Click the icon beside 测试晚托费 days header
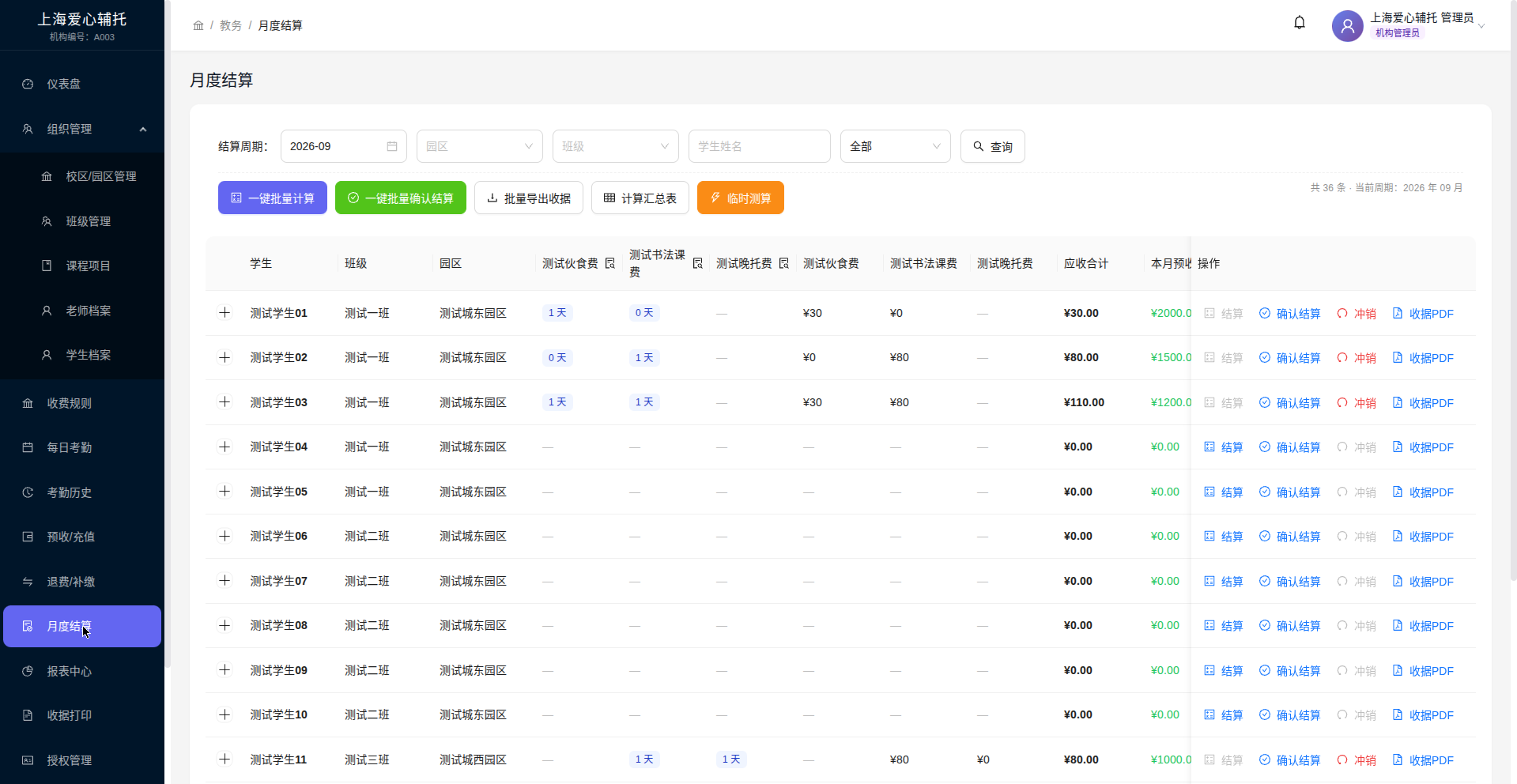 pyautogui.click(x=784, y=263)
